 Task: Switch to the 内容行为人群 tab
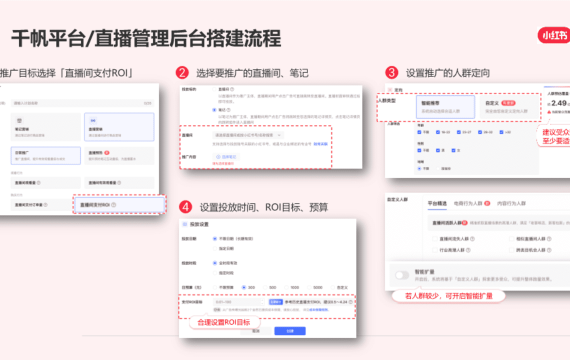(511, 203)
